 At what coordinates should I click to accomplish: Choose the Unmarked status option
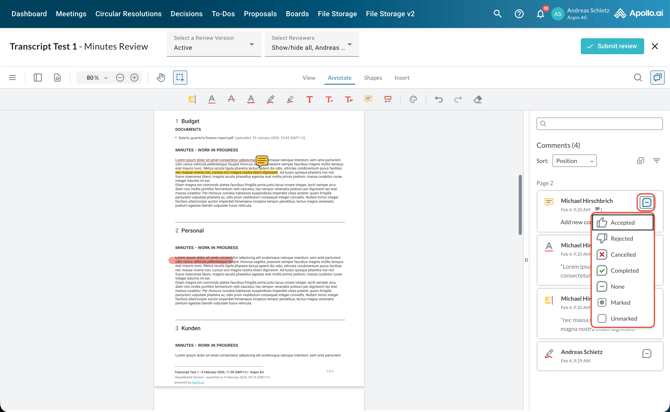point(623,318)
